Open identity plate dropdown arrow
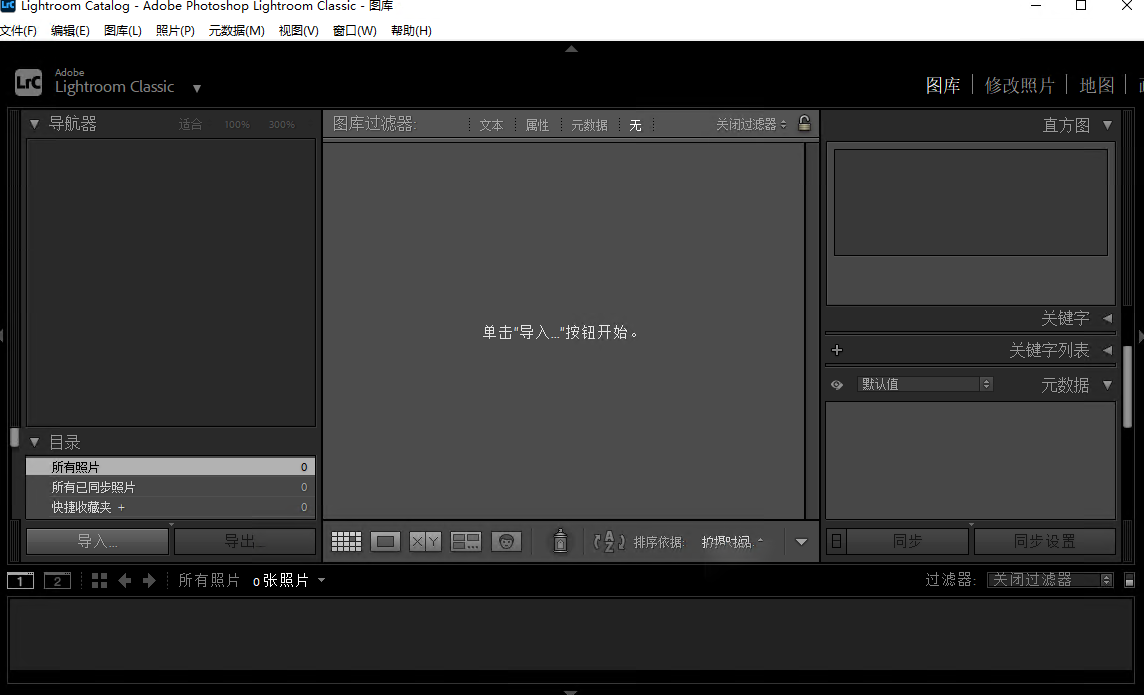 pyautogui.click(x=196, y=88)
